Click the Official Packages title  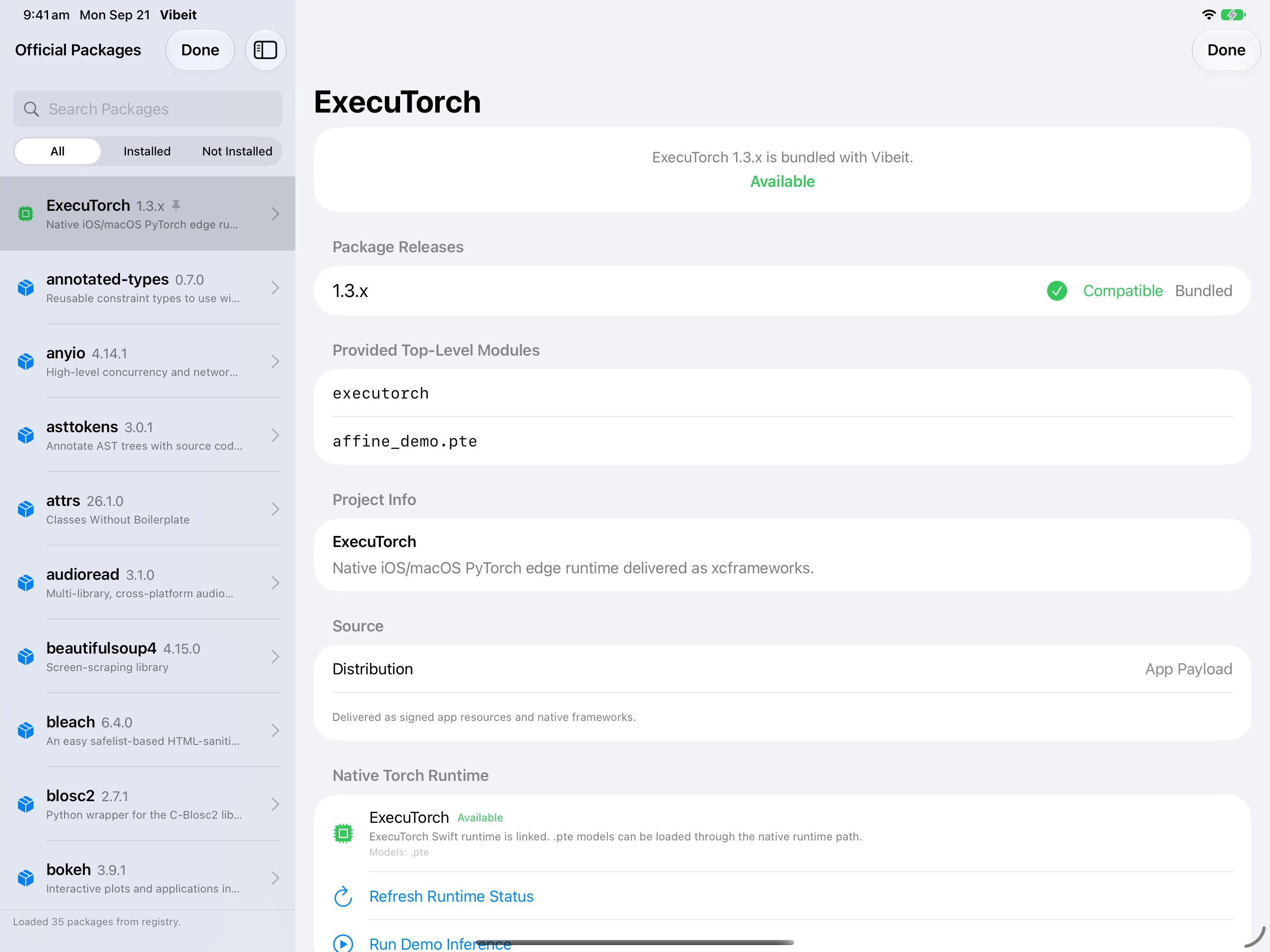tap(78, 50)
